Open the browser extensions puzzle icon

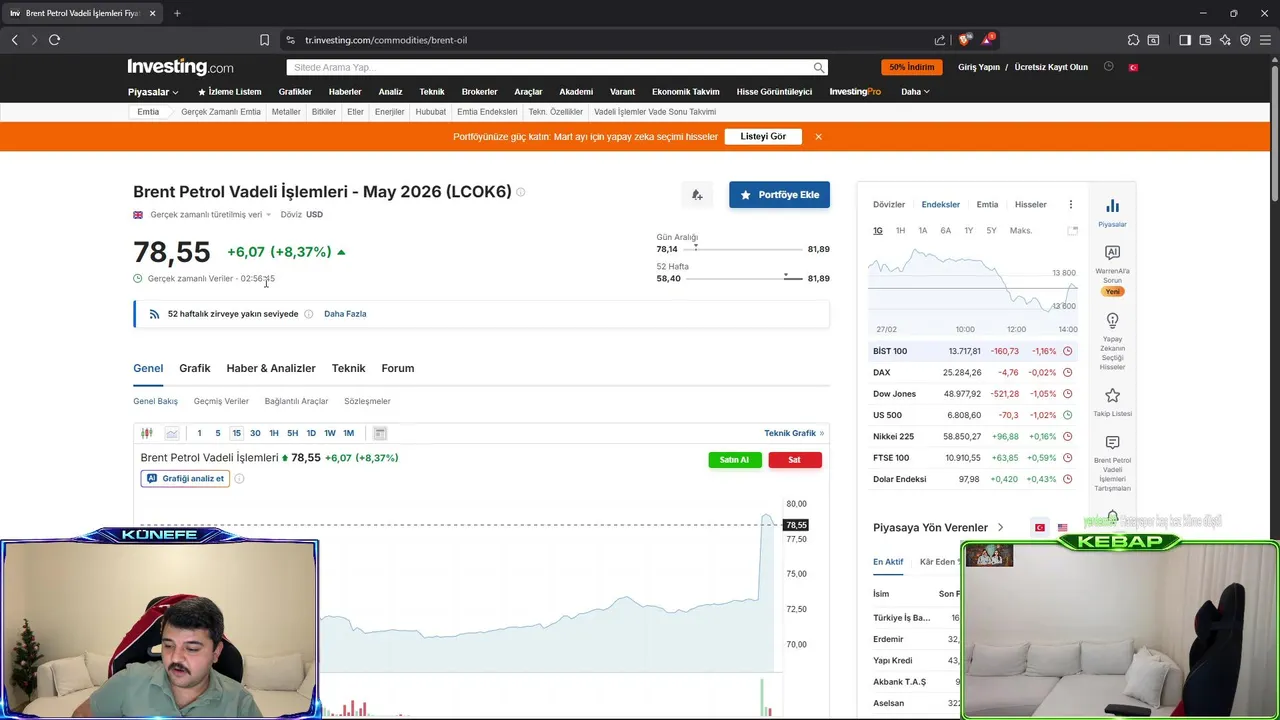click(1133, 40)
